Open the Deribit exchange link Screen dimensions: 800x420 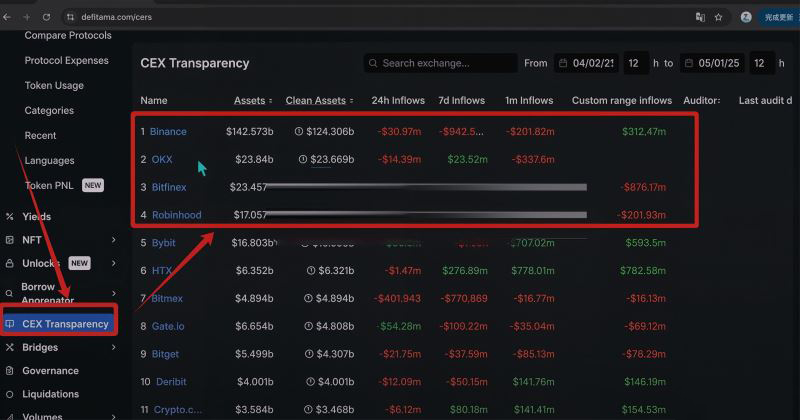click(x=171, y=382)
